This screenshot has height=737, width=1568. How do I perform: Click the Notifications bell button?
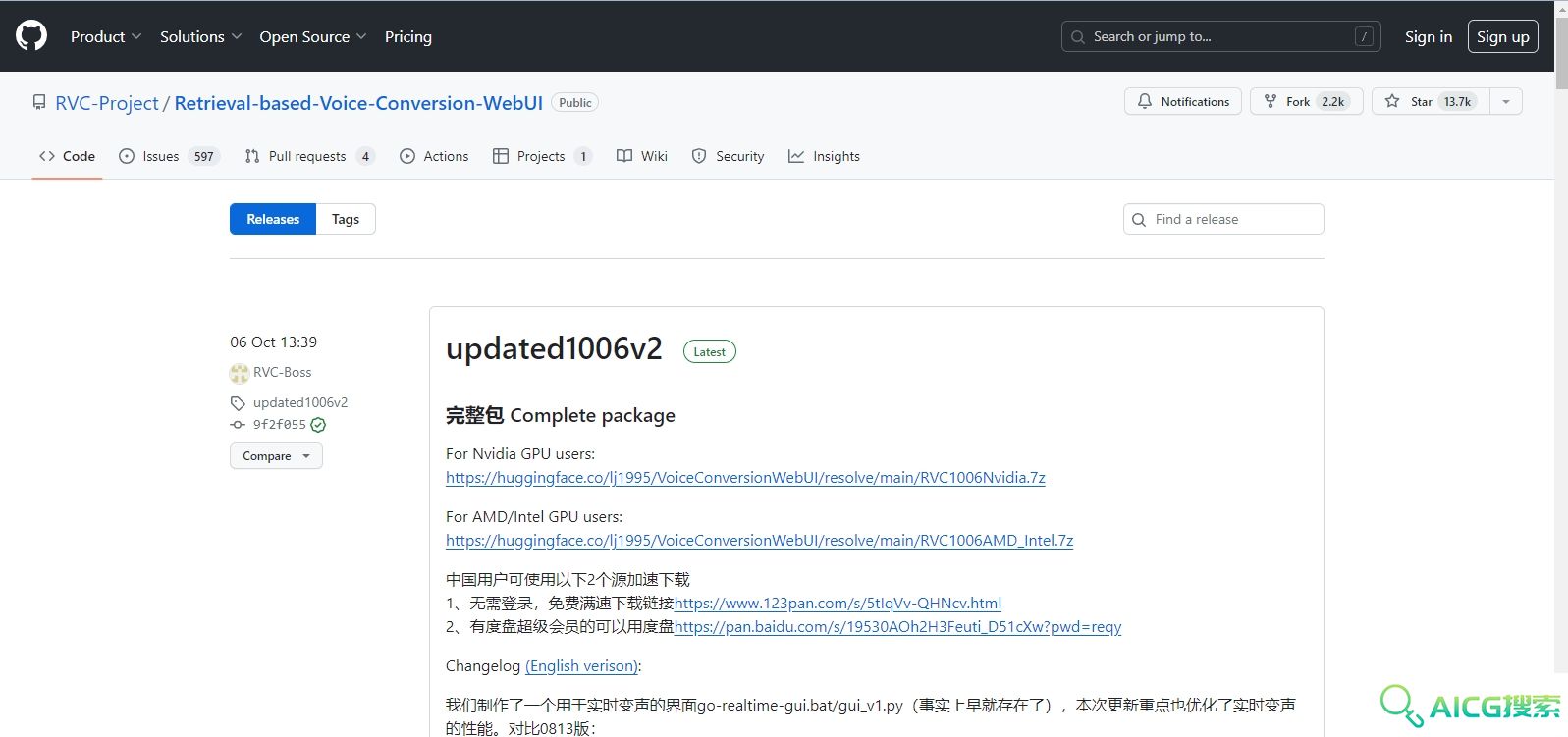pyautogui.click(x=1183, y=101)
